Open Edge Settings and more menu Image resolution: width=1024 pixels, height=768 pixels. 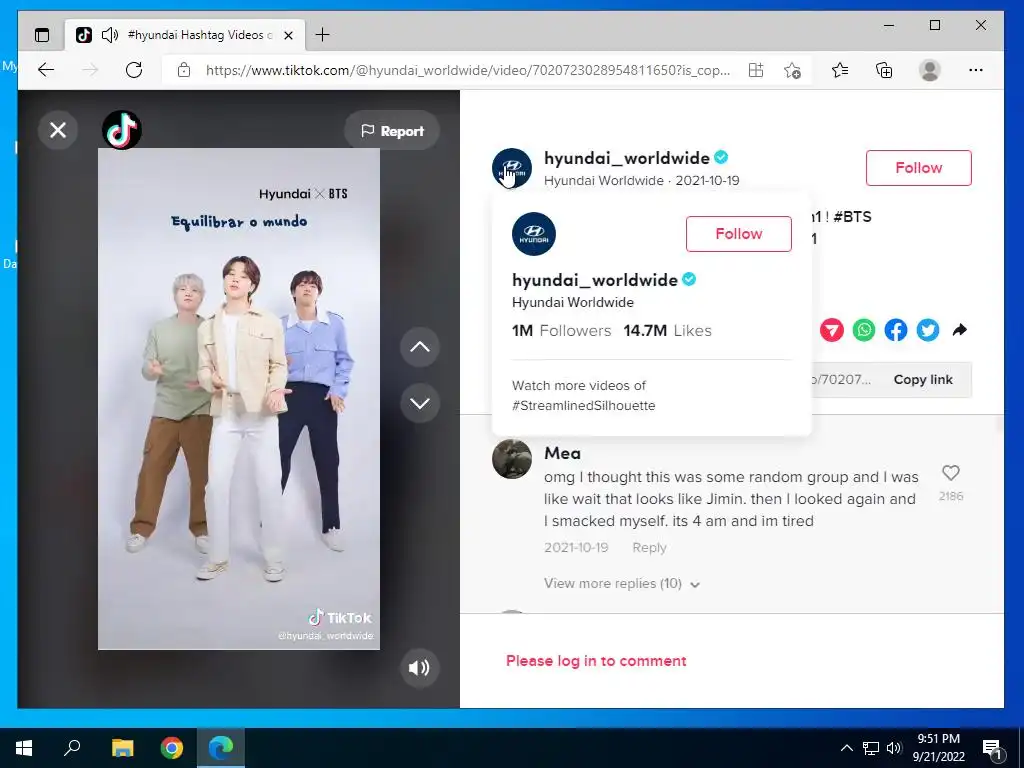point(976,70)
